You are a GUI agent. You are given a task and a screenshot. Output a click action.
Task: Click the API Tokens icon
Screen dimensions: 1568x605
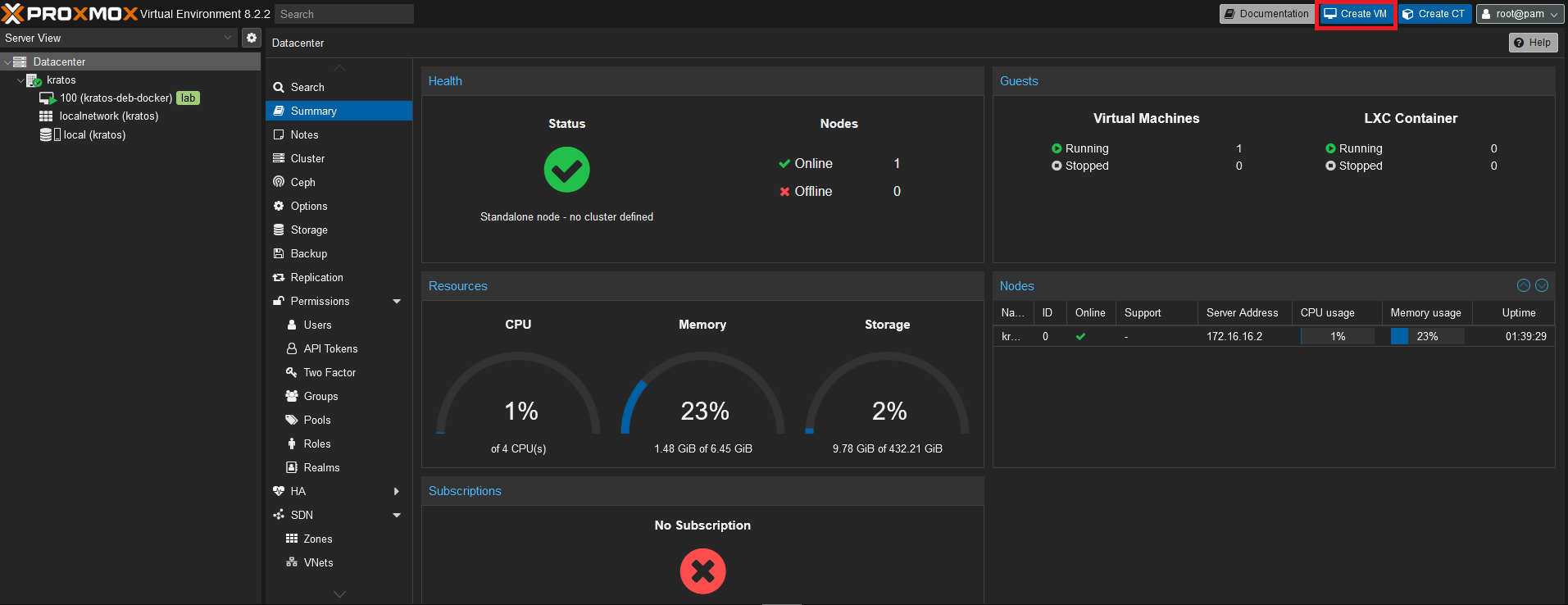(x=292, y=348)
